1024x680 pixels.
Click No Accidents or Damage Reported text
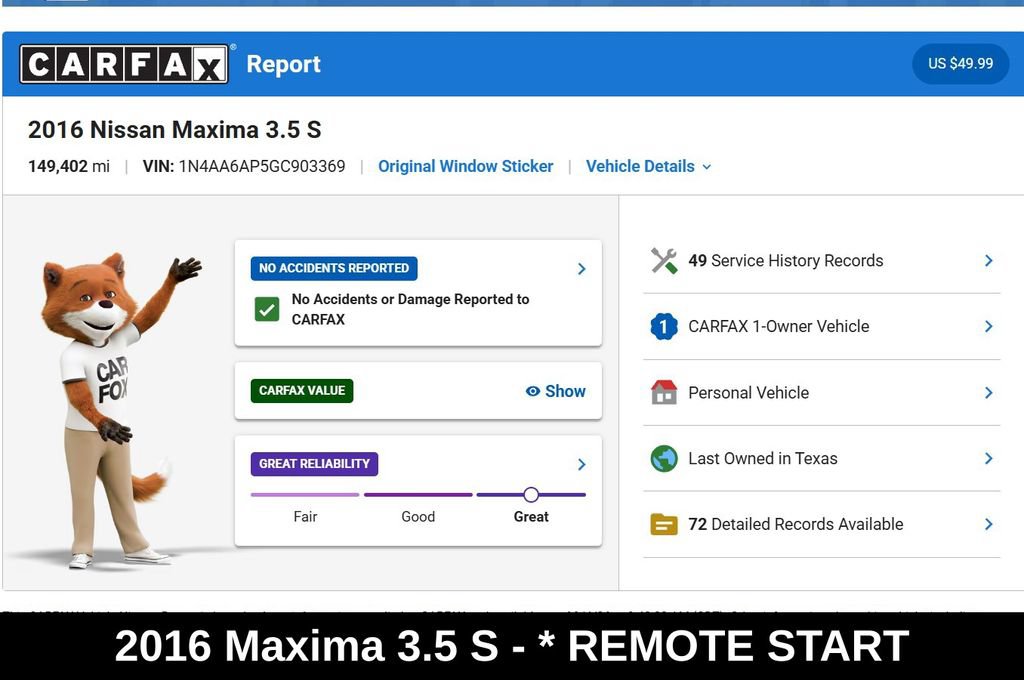coord(410,309)
